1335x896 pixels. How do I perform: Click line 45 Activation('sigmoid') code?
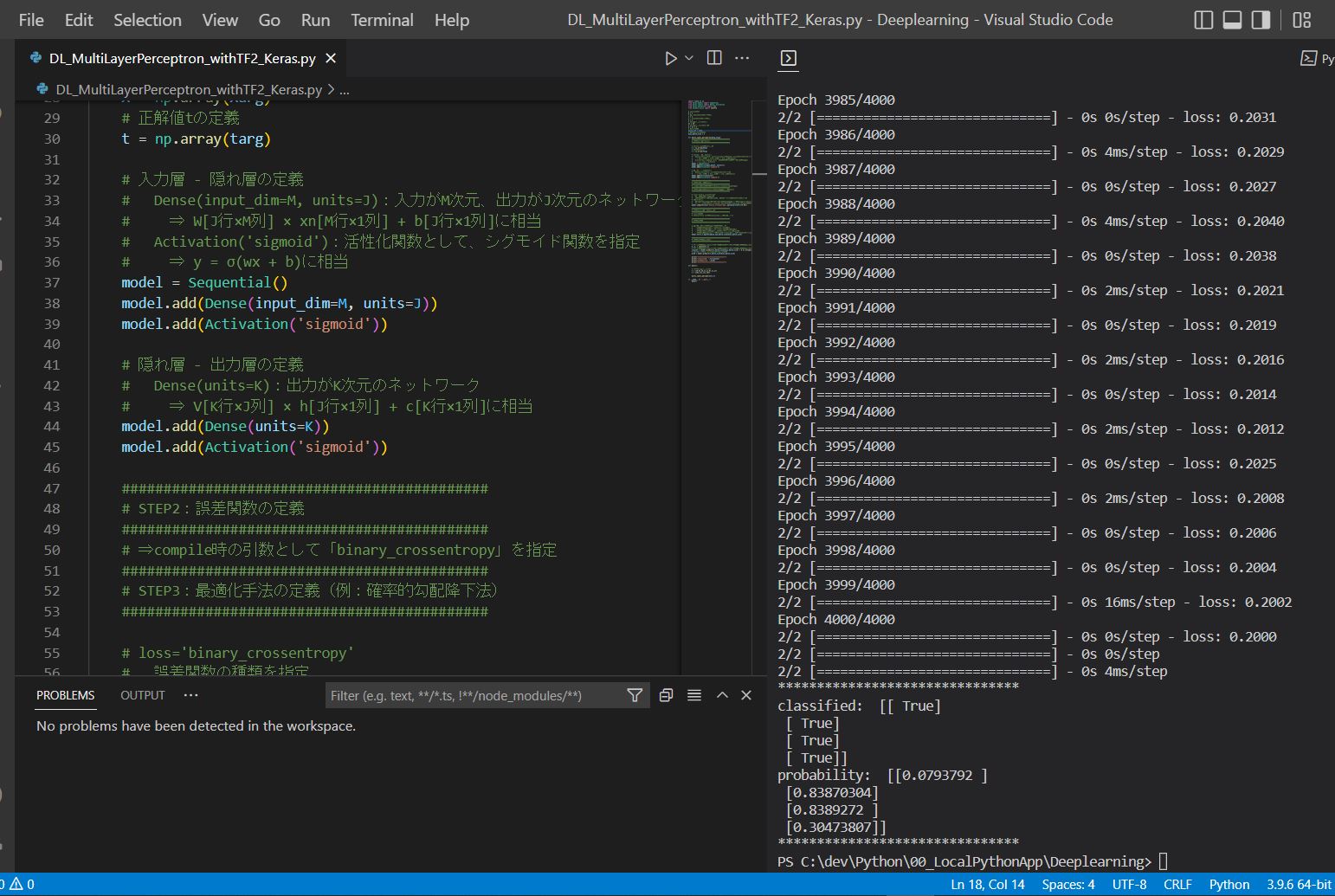click(x=296, y=447)
